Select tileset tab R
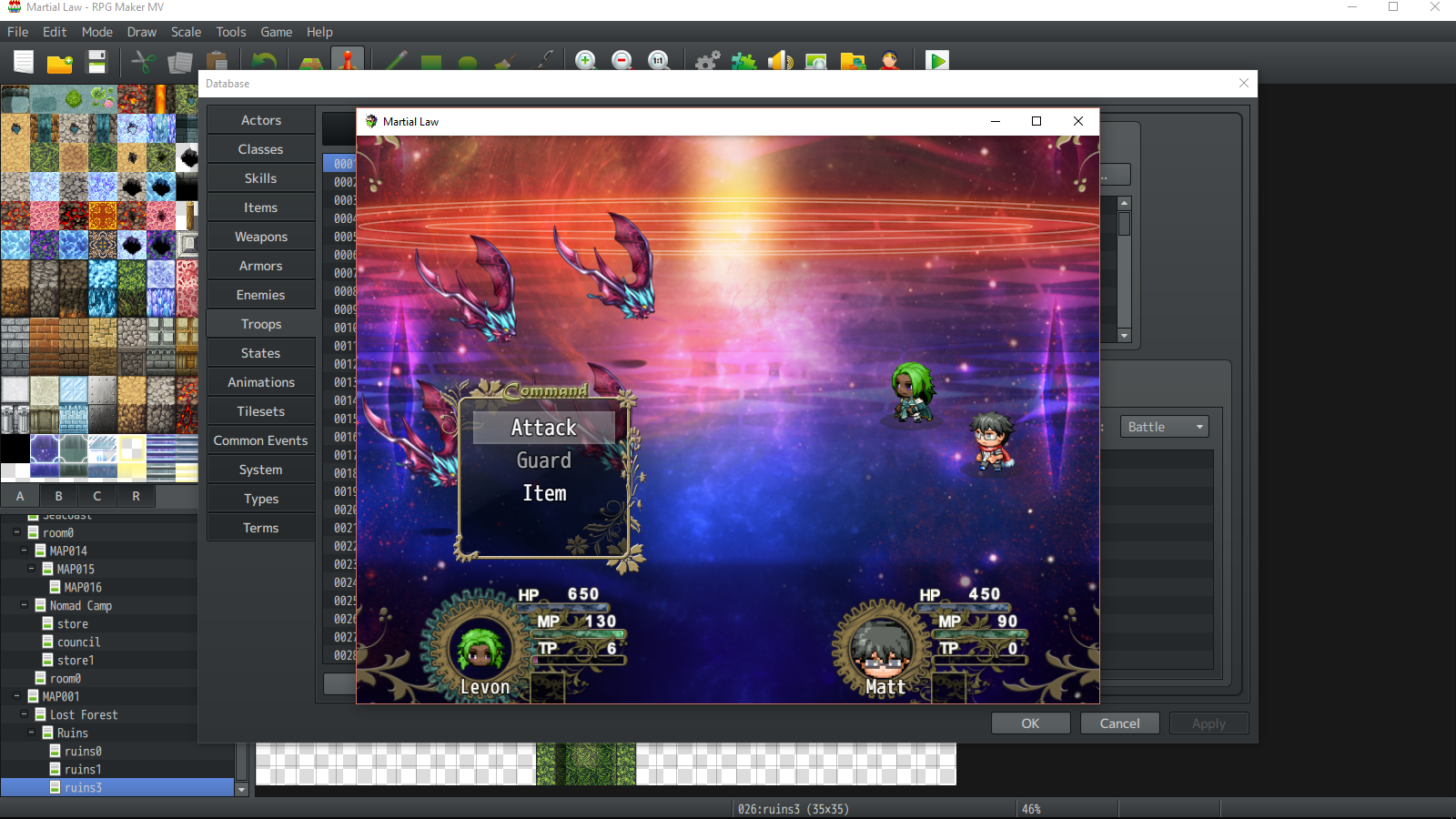 click(136, 496)
